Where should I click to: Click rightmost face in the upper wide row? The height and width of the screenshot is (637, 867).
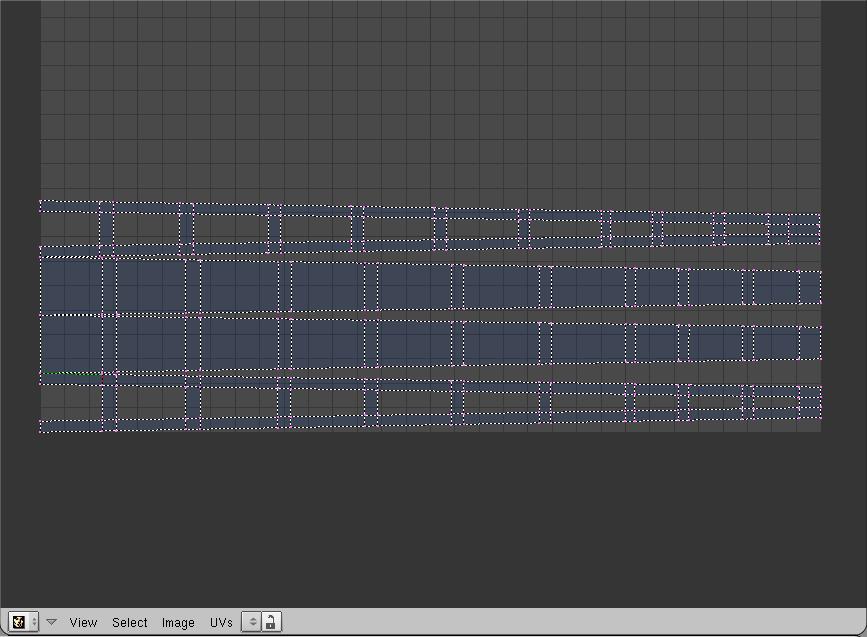(x=810, y=288)
